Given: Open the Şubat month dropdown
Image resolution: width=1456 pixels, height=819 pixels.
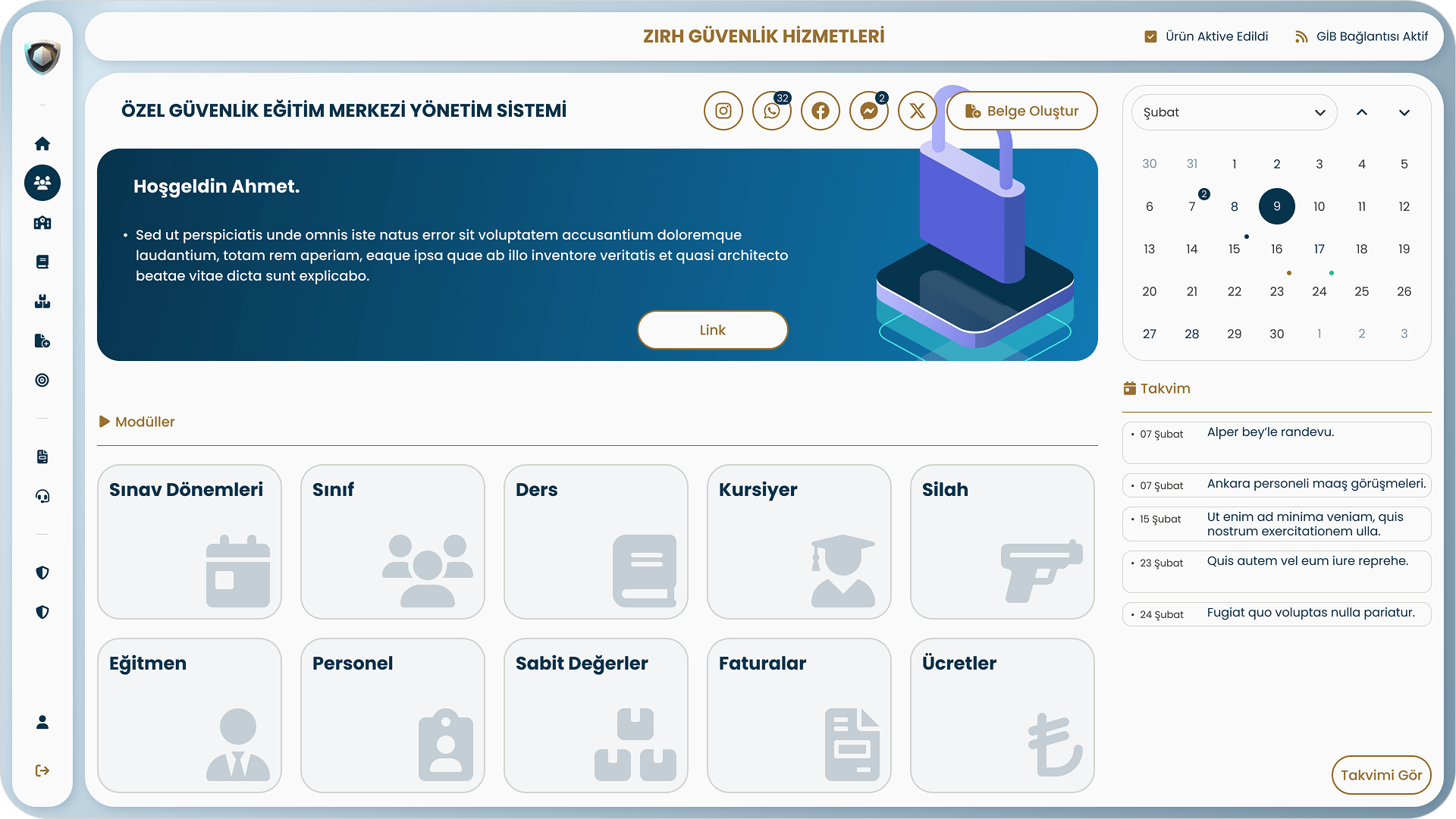Looking at the screenshot, I should pos(1234,112).
